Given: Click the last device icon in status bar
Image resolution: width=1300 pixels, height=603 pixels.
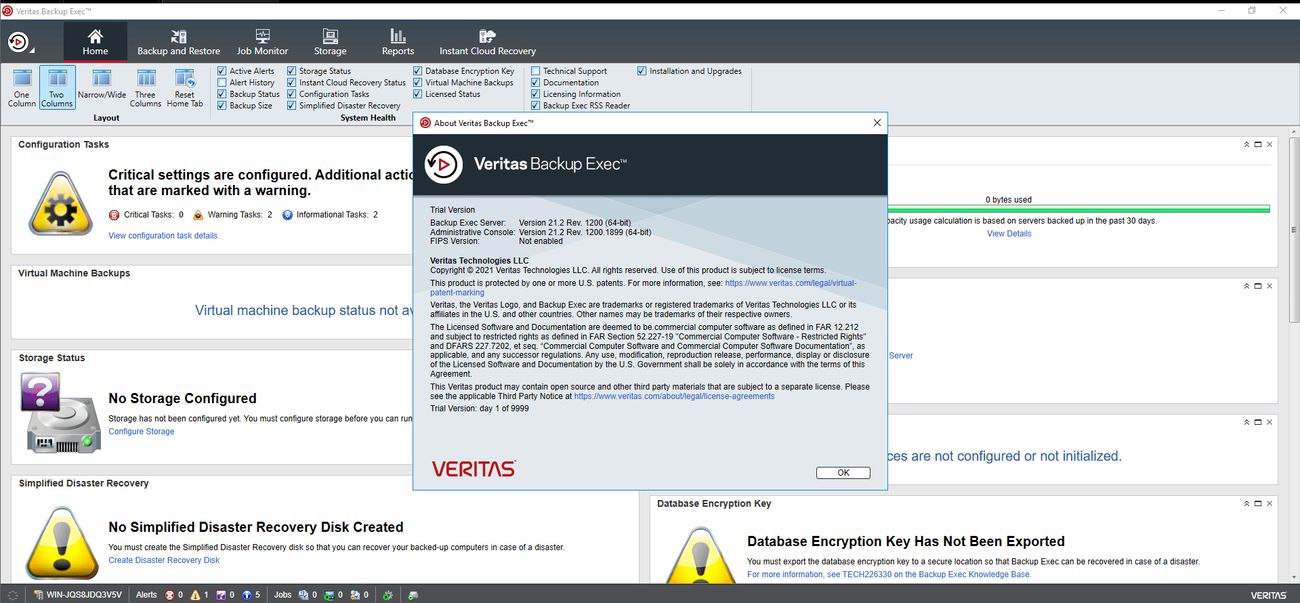Looking at the screenshot, I should [x=413, y=595].
